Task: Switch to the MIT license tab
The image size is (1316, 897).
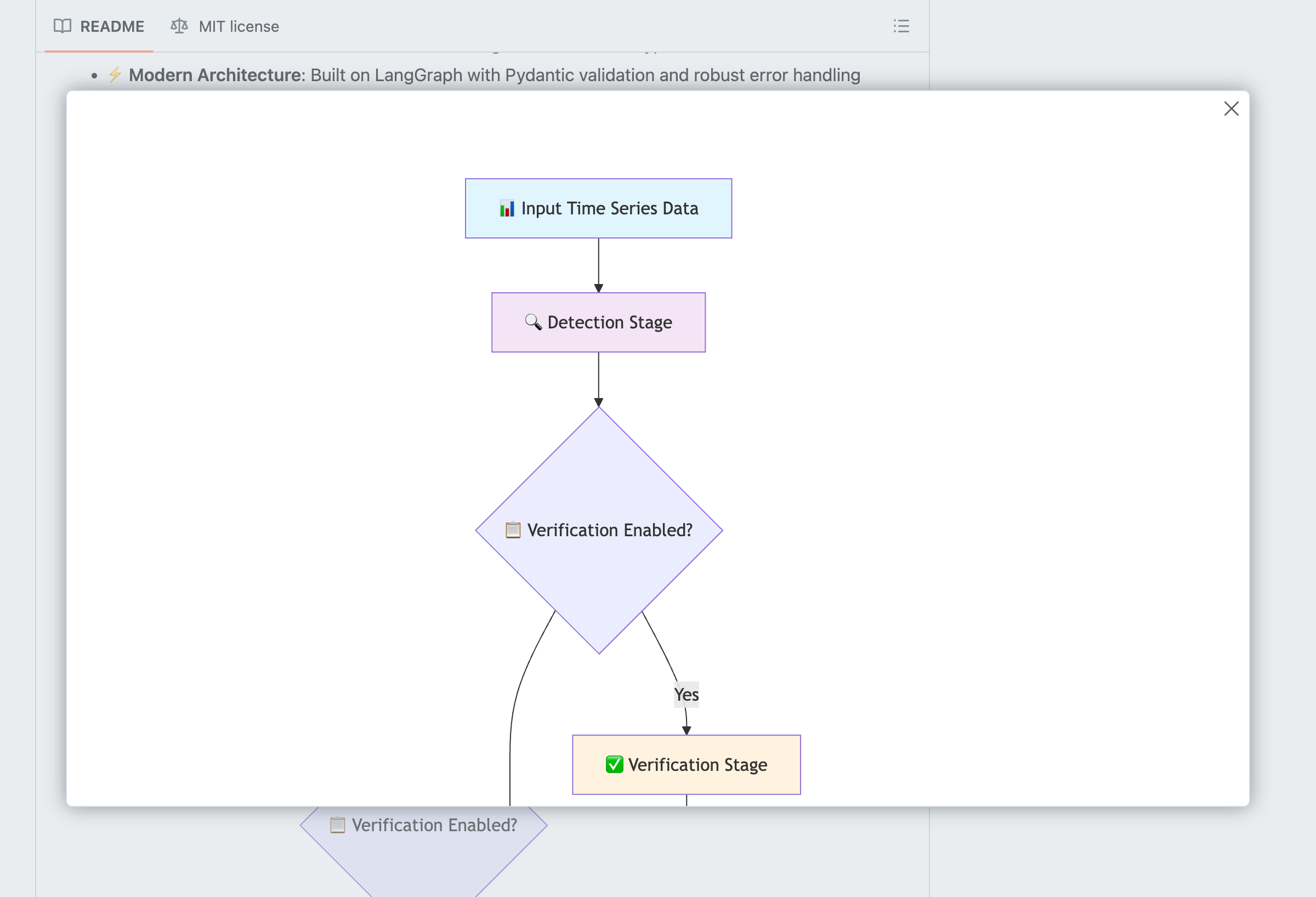Action: [x=225, y=26]
